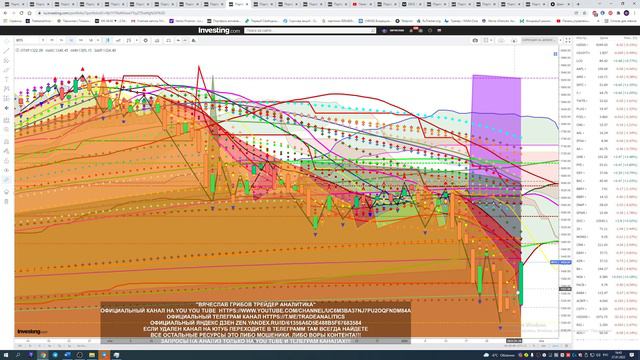Screen dimensions: 640x360
Task: Select the zoom-in magnifier tool
Action: click(6, 129)
